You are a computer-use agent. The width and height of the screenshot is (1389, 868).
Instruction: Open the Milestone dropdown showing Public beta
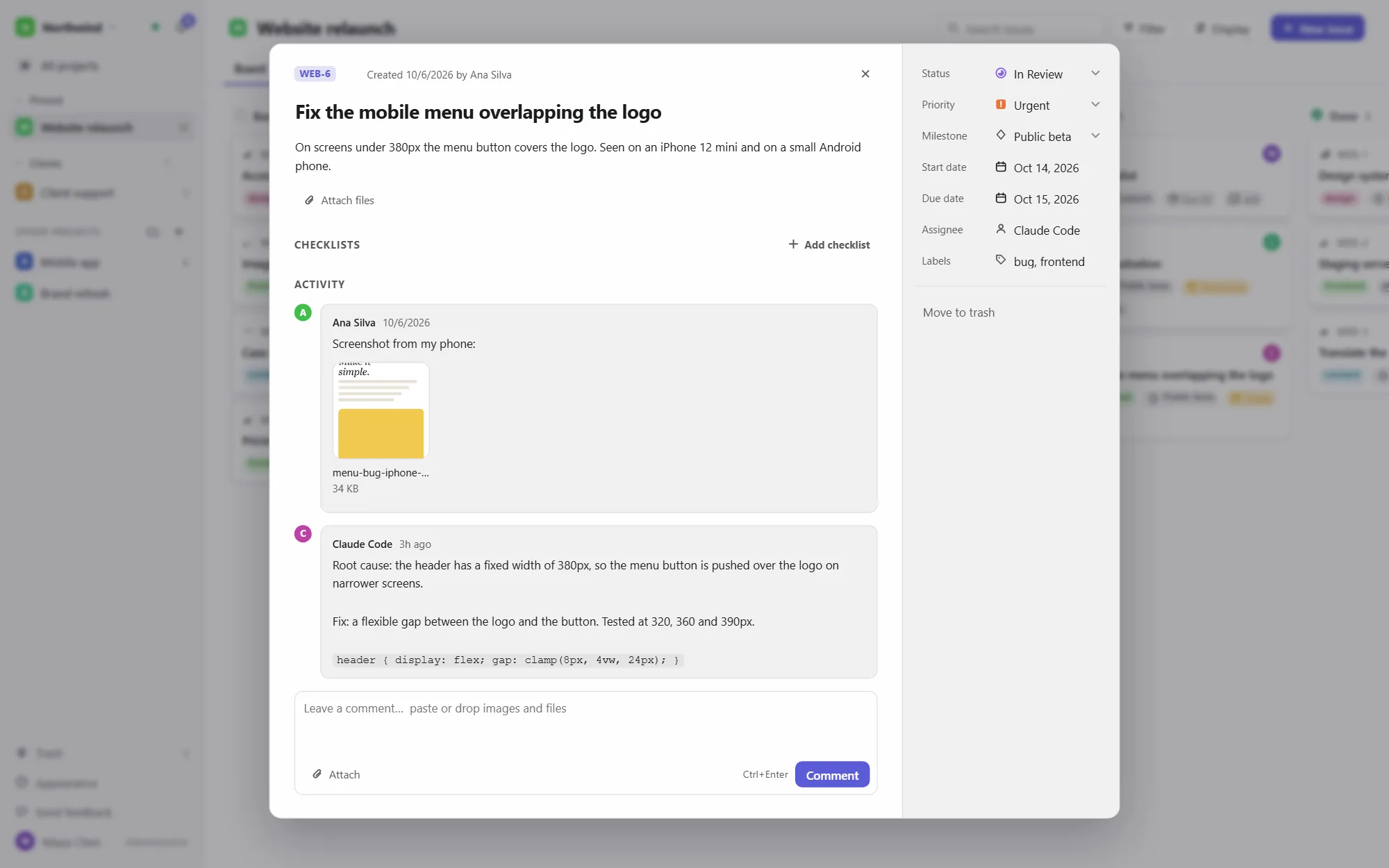click(x=1047, y=136)
